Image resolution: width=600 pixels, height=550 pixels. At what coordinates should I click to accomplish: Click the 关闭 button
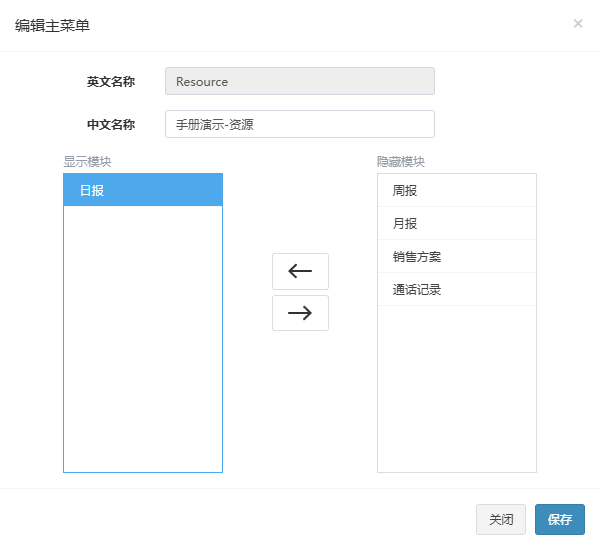pos(501,519)
